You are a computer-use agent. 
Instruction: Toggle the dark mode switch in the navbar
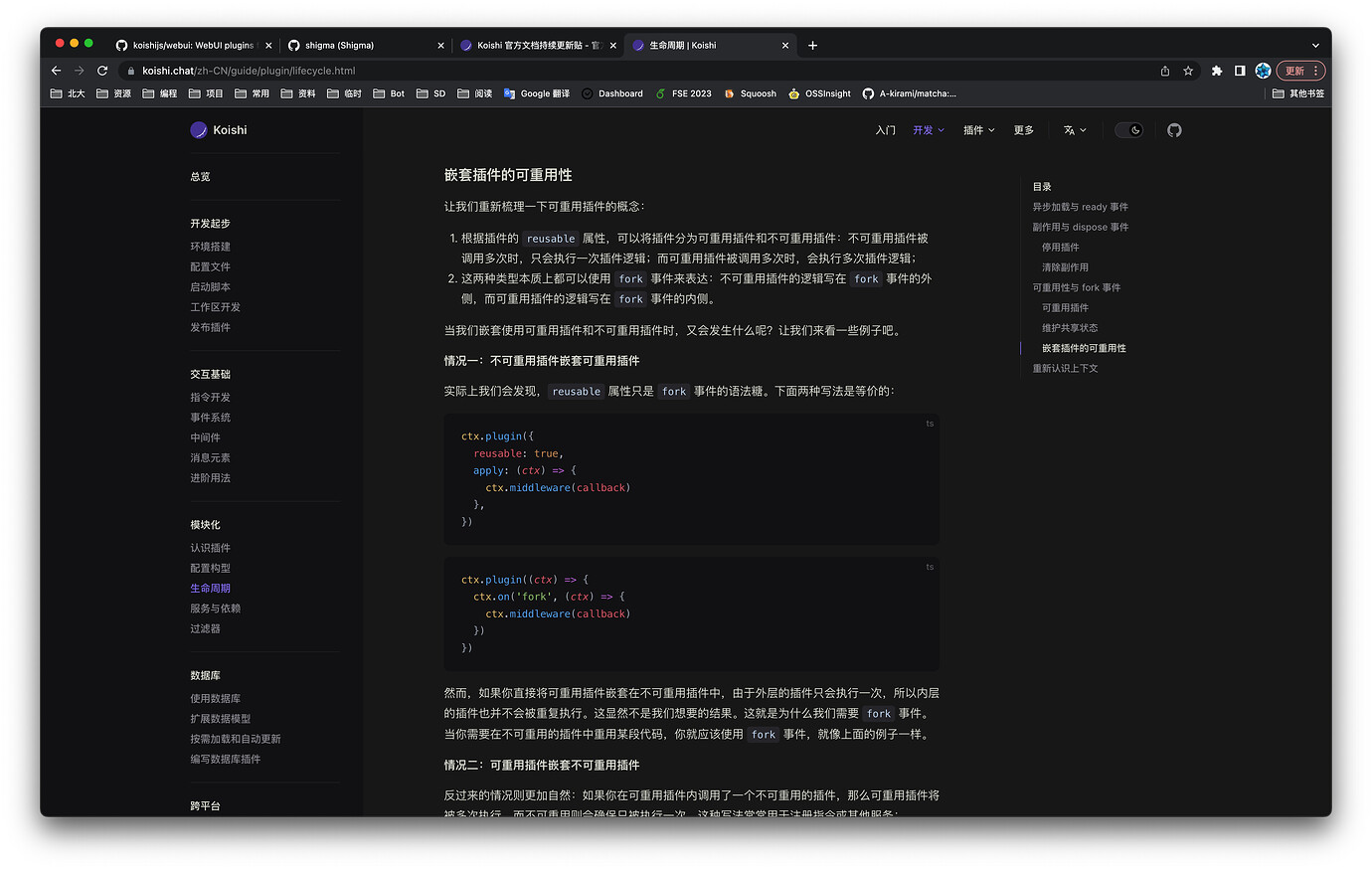pyautogui.click(x=1128, y=129)
